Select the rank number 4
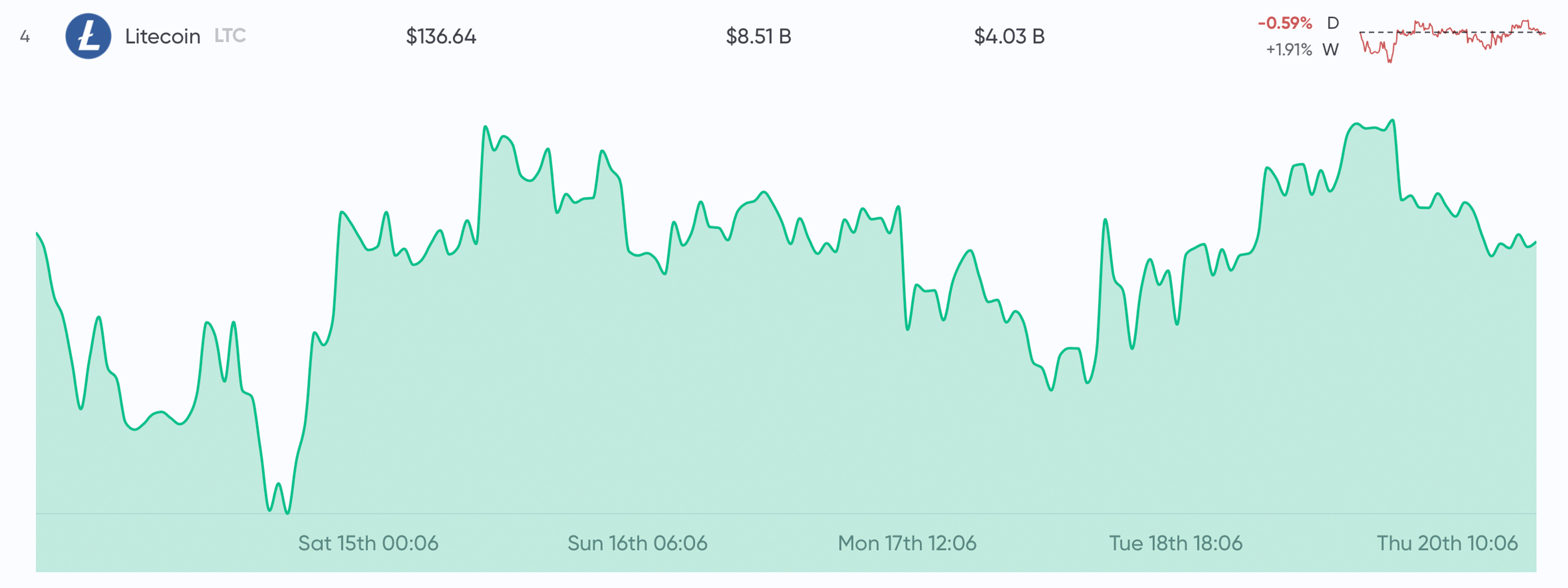Image resolution: width=1568 pixels, height=588 pixels. (25, 37)
